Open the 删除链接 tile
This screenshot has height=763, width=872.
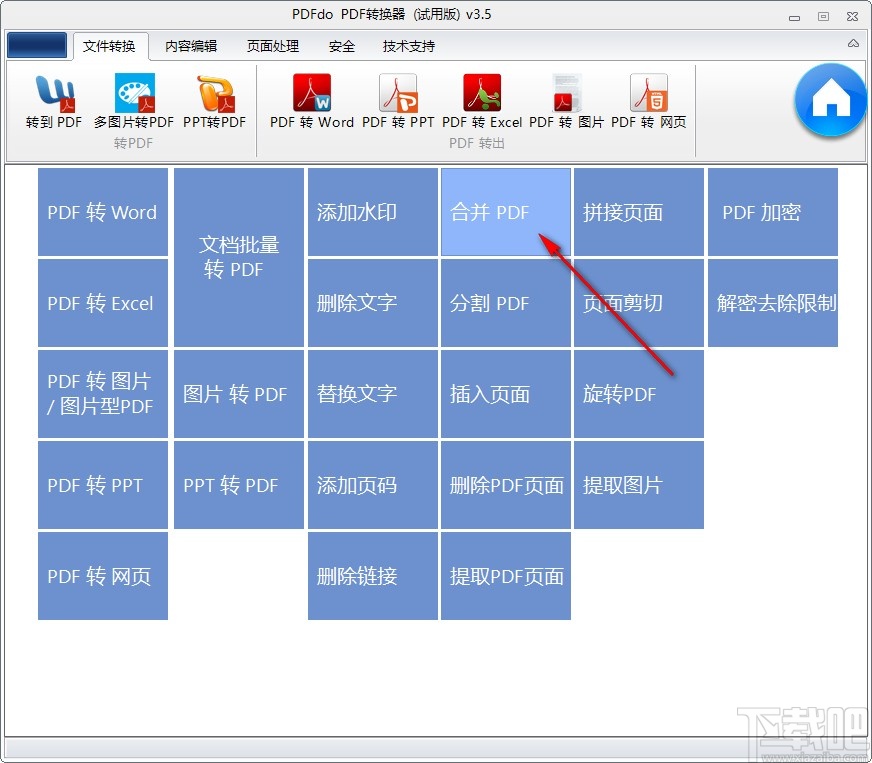pyautogui.click(x=373, y=576)
